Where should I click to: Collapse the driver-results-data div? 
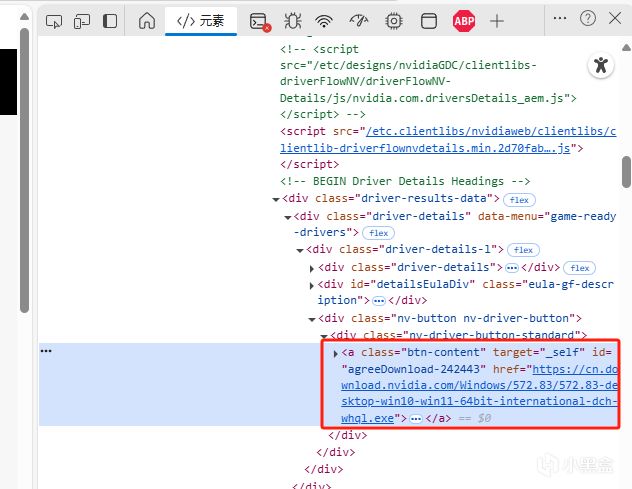click(276, 199)
